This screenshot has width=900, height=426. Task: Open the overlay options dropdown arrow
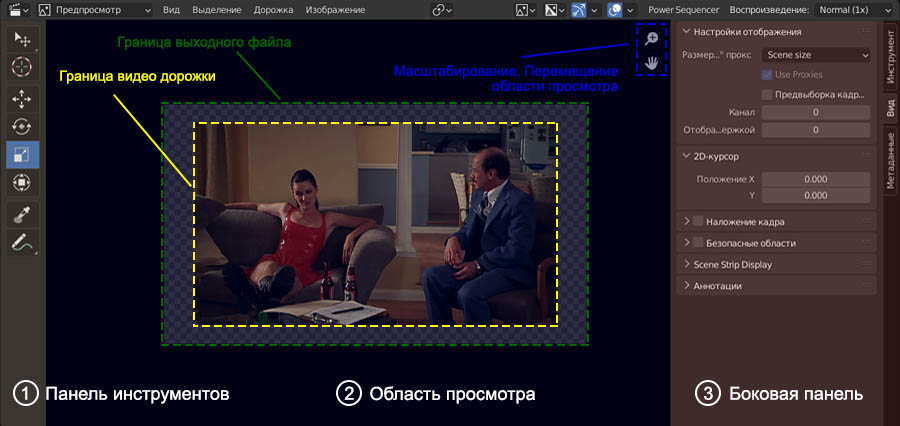(630, 10)
